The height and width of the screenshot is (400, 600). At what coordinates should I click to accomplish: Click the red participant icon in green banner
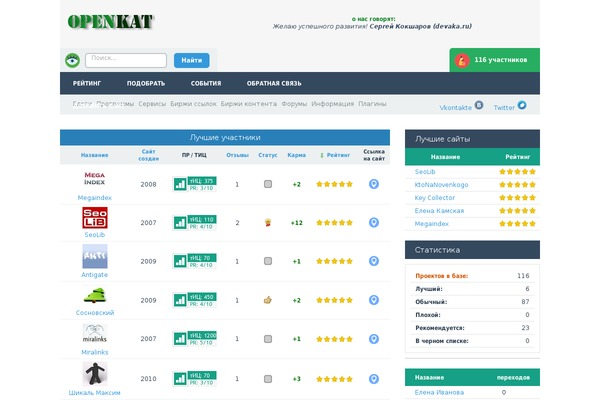462,60
